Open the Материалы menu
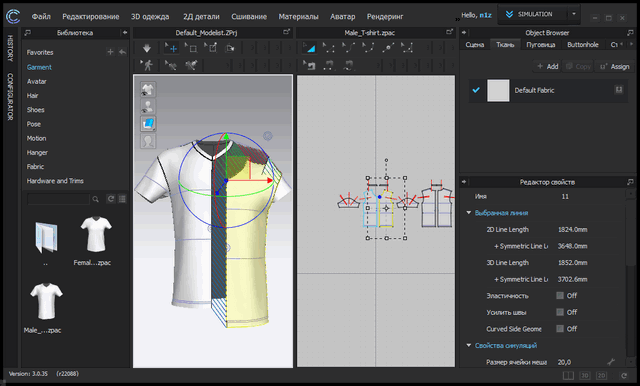 298,17
